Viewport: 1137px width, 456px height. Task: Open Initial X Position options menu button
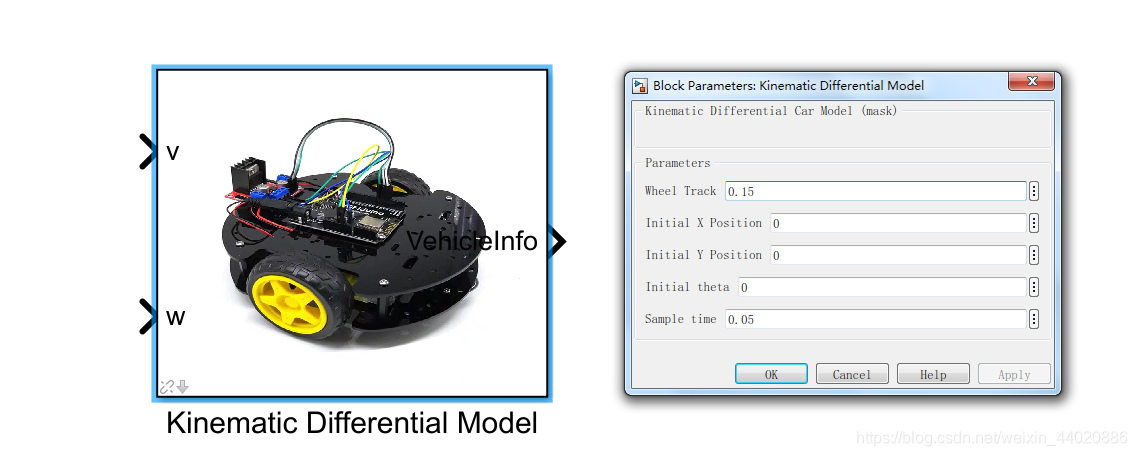pyautogui.click(x=1034, y=223)
